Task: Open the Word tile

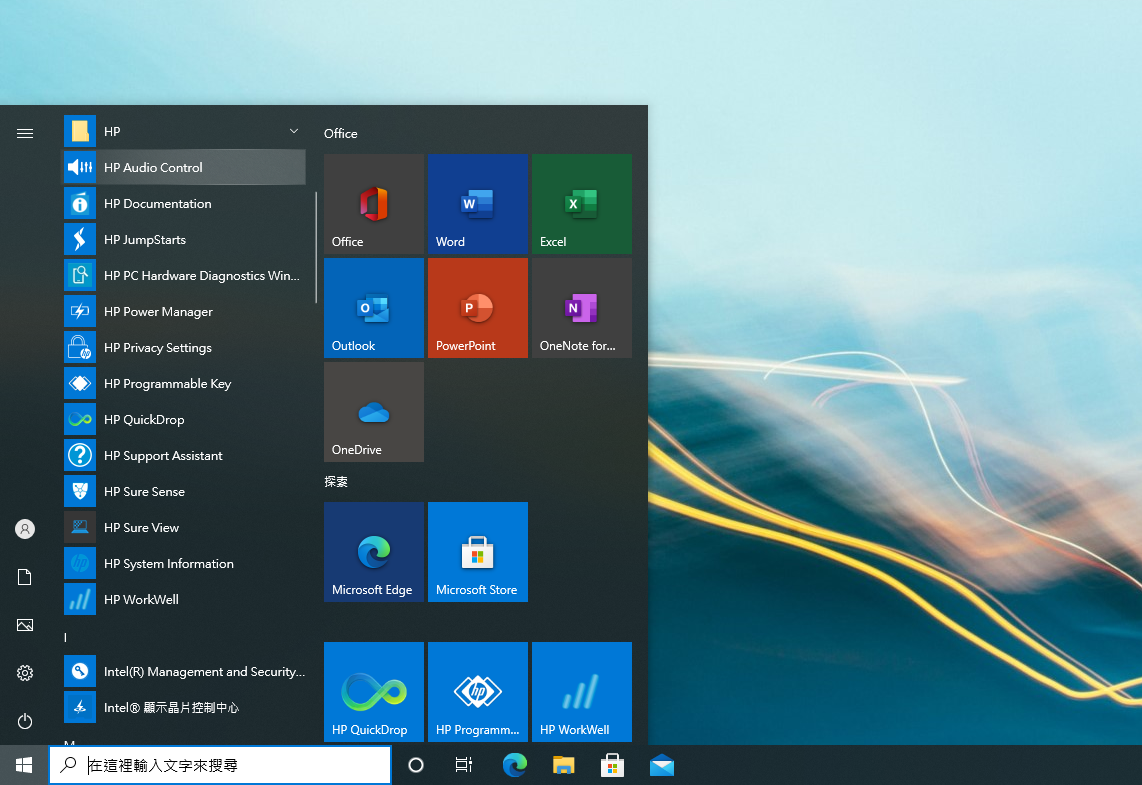Action: (477, 204)
